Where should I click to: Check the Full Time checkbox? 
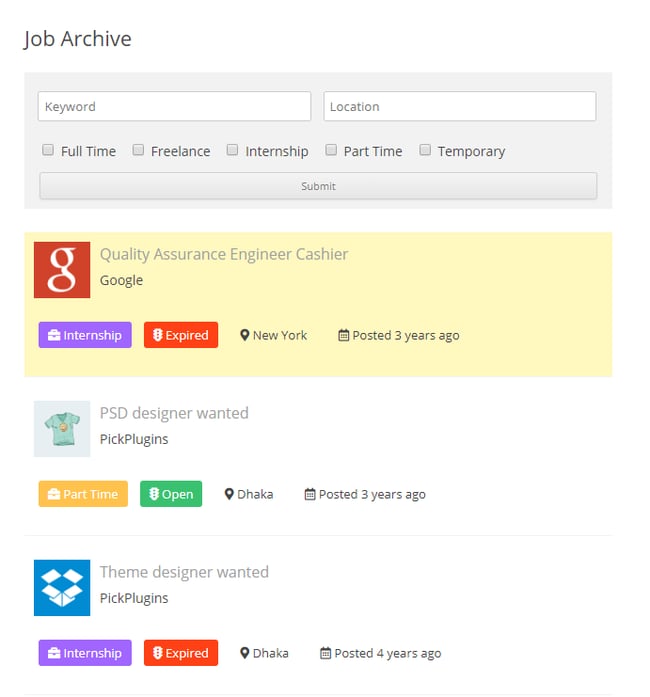[48, 151]
